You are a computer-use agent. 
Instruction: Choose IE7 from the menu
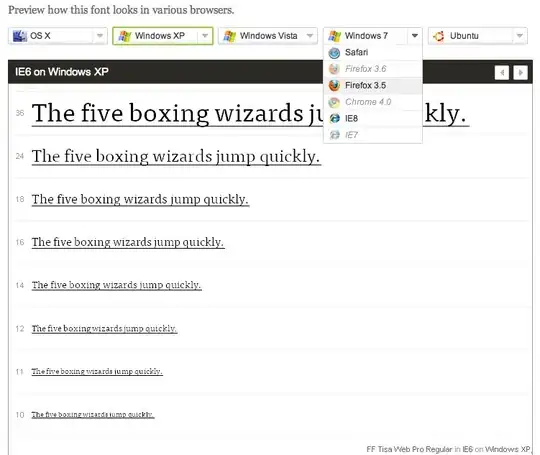pyautogui.click(x=373, y=135)
